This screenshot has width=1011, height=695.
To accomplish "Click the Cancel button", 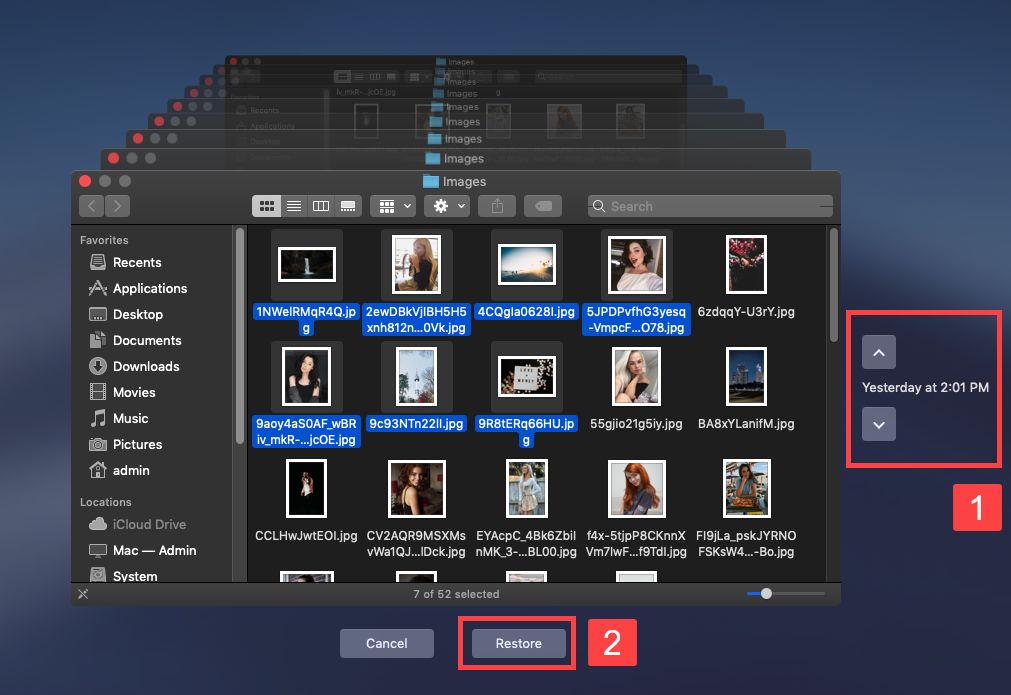I will [386, 643].
